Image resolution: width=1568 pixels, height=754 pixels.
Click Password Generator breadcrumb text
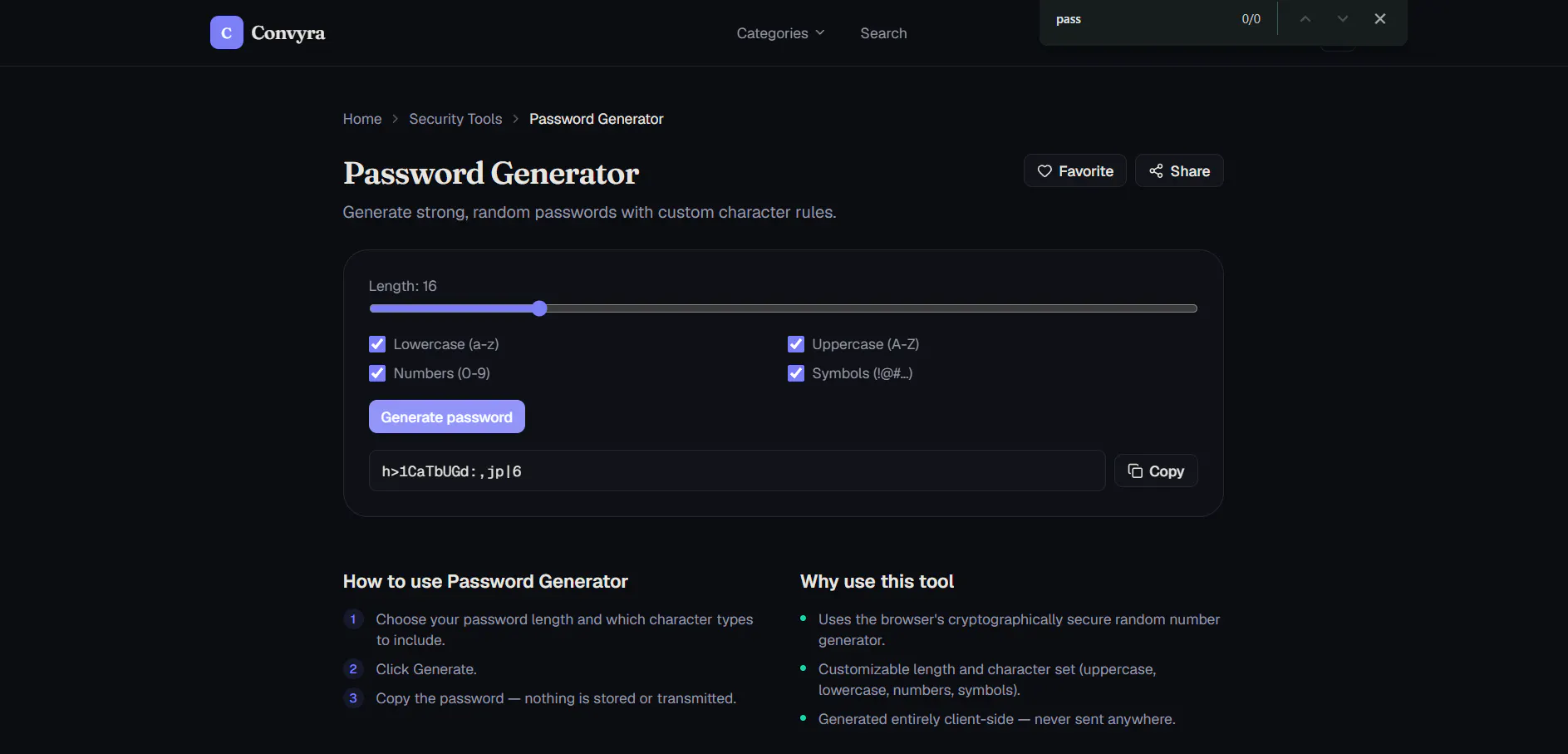click(x=596, y=119)
